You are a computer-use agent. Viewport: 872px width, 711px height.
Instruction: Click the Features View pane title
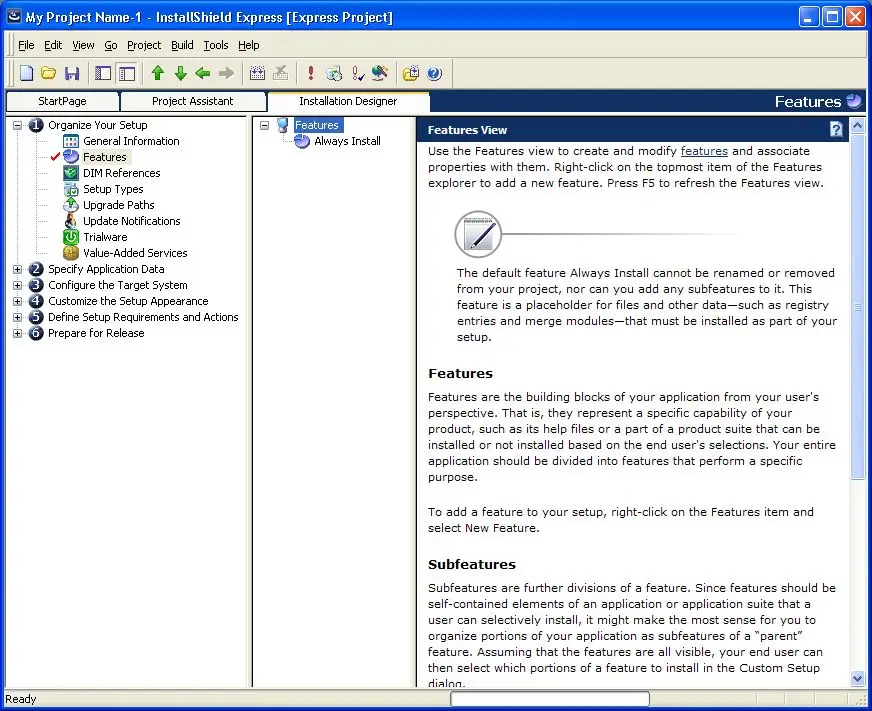467,130
